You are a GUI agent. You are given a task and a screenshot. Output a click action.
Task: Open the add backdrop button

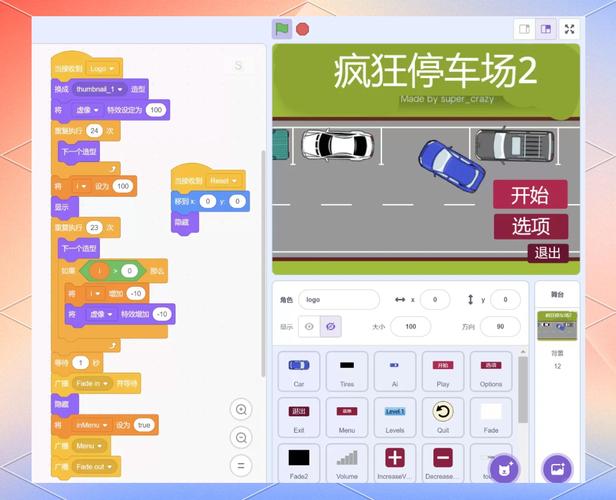click(x=557, y=469)
